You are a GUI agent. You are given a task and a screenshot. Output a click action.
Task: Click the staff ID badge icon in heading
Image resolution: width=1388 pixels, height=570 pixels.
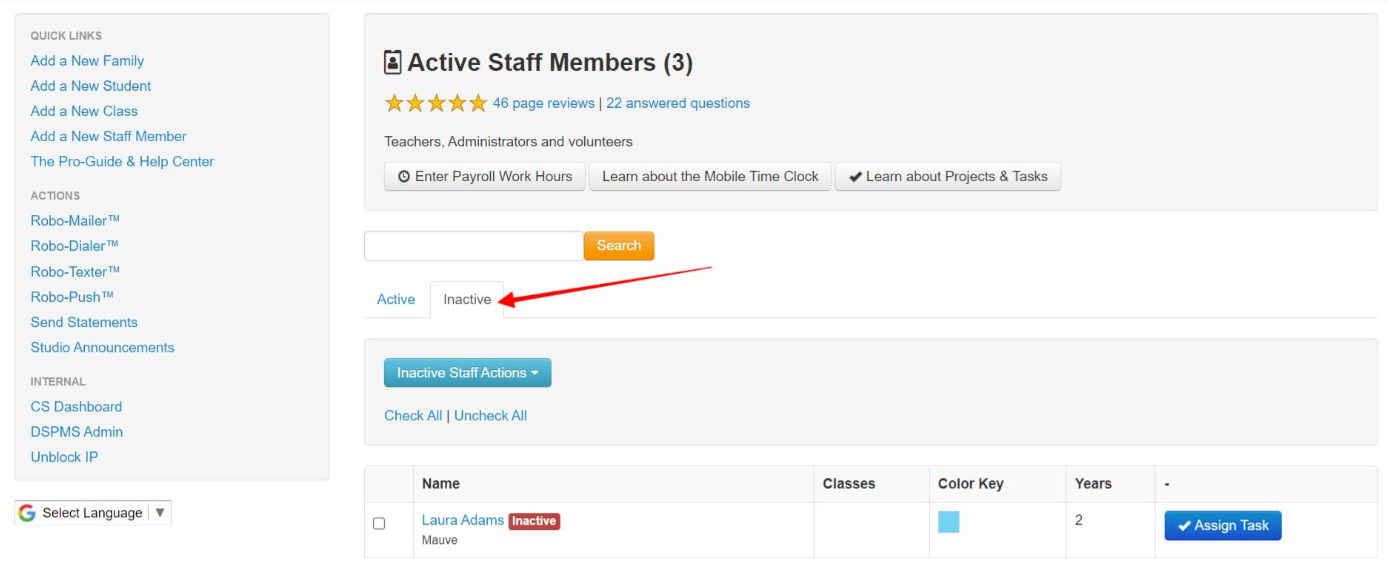click(x=393, y=62)
